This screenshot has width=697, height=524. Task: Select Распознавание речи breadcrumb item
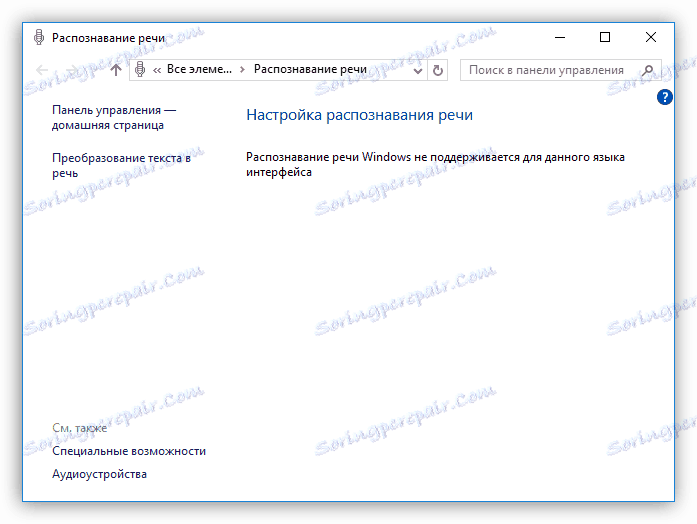click(310, 69)
